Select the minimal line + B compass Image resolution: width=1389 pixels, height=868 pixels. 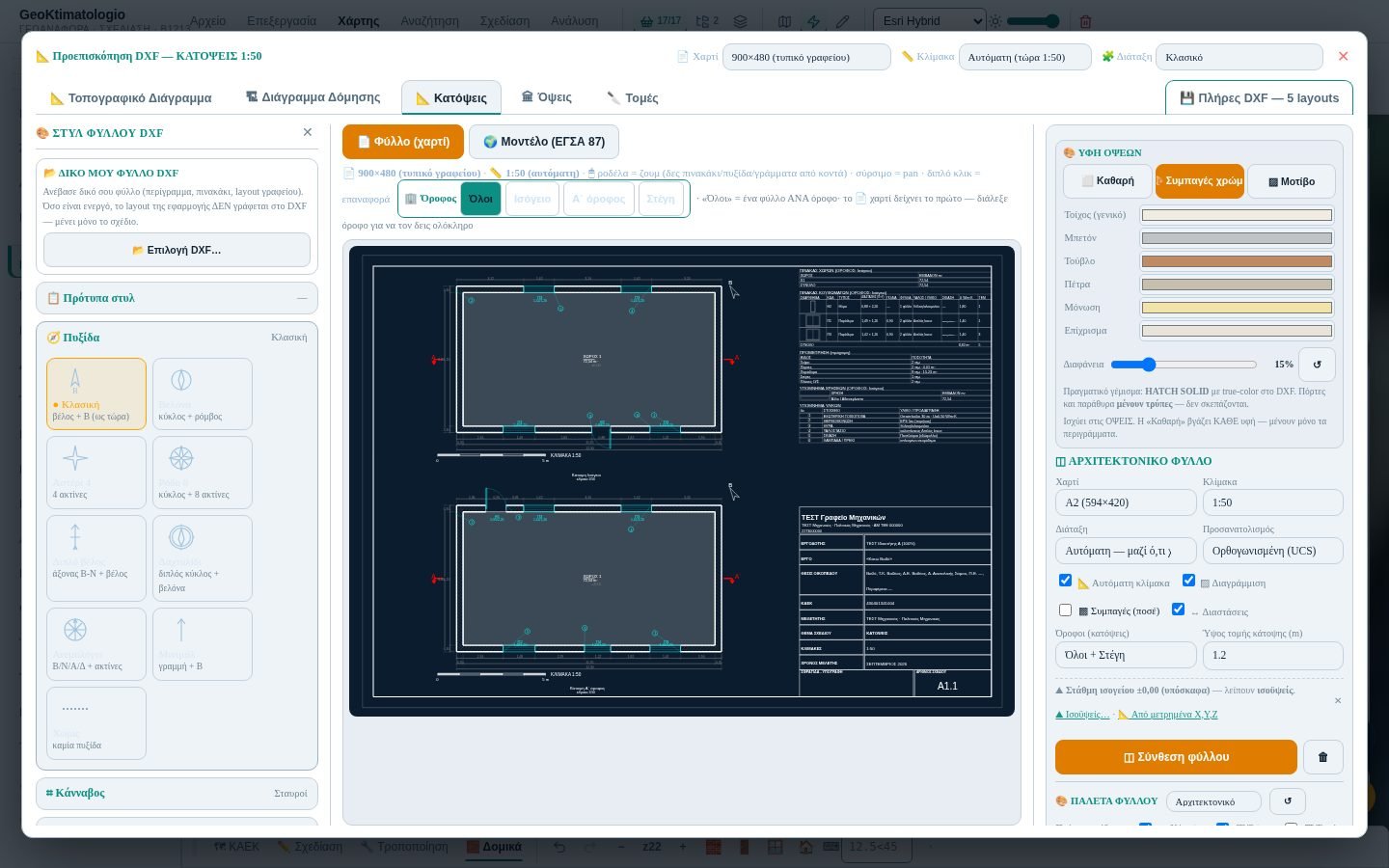203,644
